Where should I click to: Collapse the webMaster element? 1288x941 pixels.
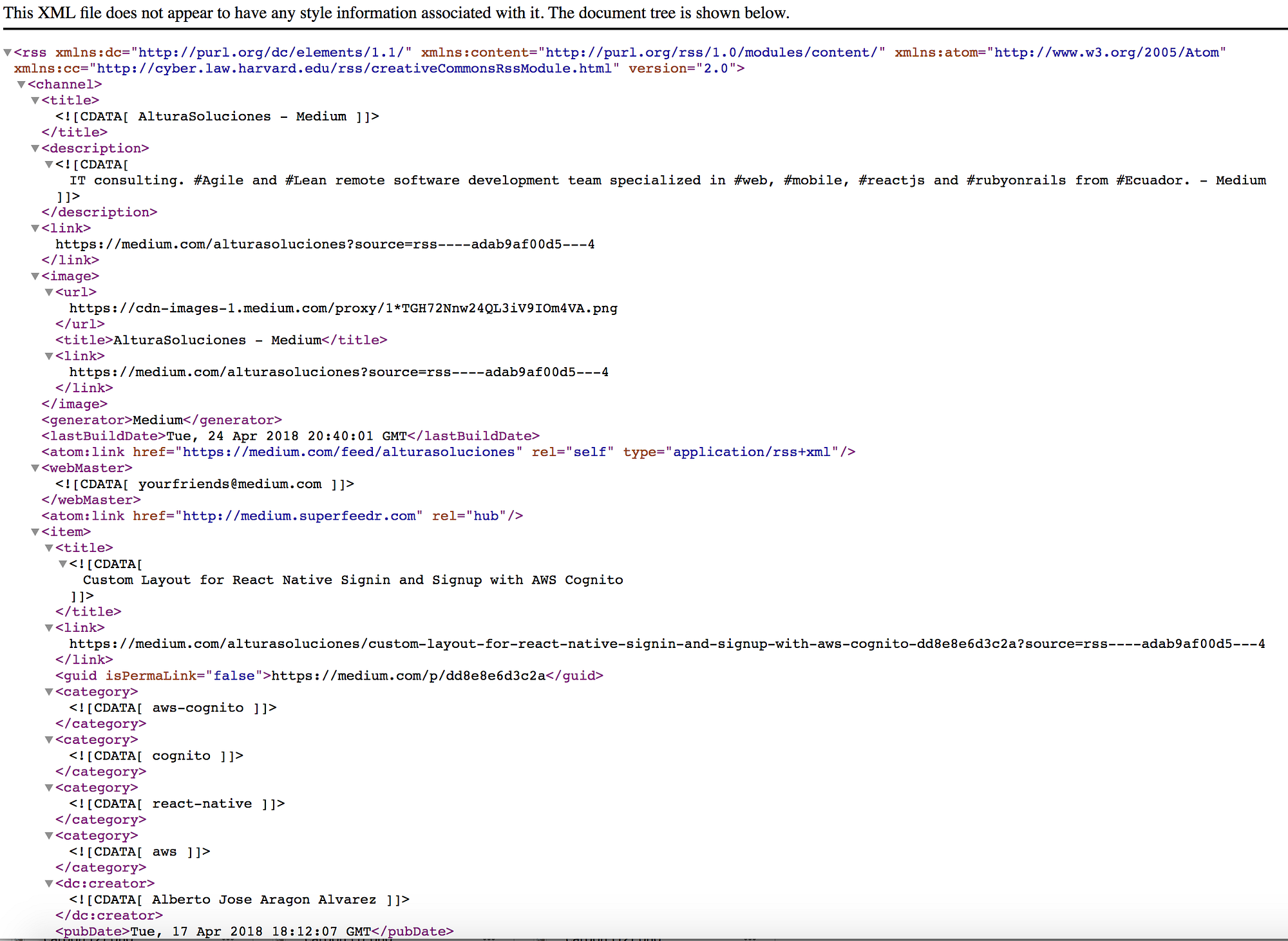click(x=35, y=468)
